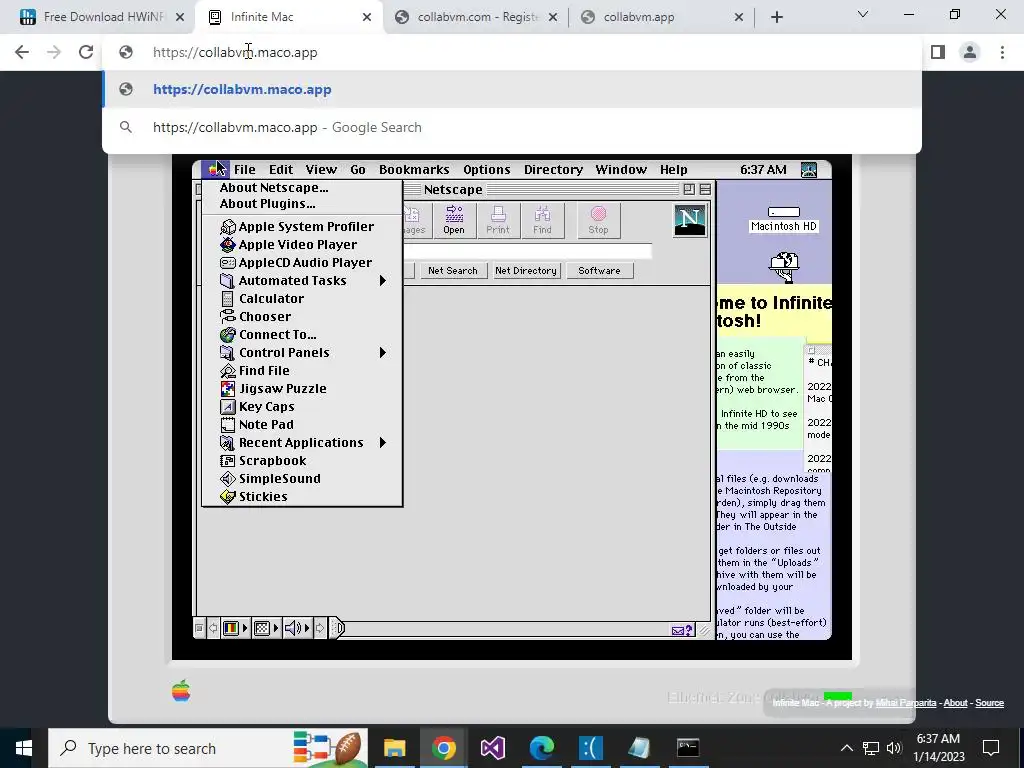Open the Netscape Options menu
Image resolution: width=1024 pixels, height=768 pixels.
487,170
